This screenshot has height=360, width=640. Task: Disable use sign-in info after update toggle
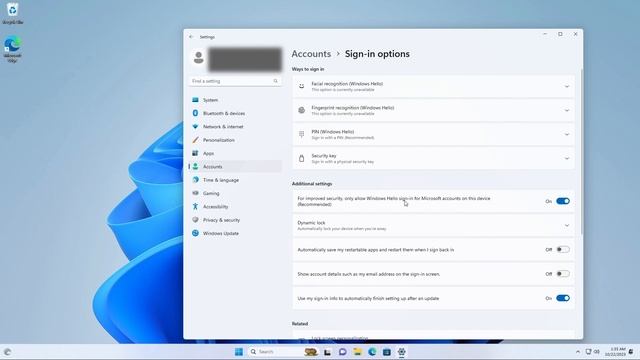coord(563,298)
